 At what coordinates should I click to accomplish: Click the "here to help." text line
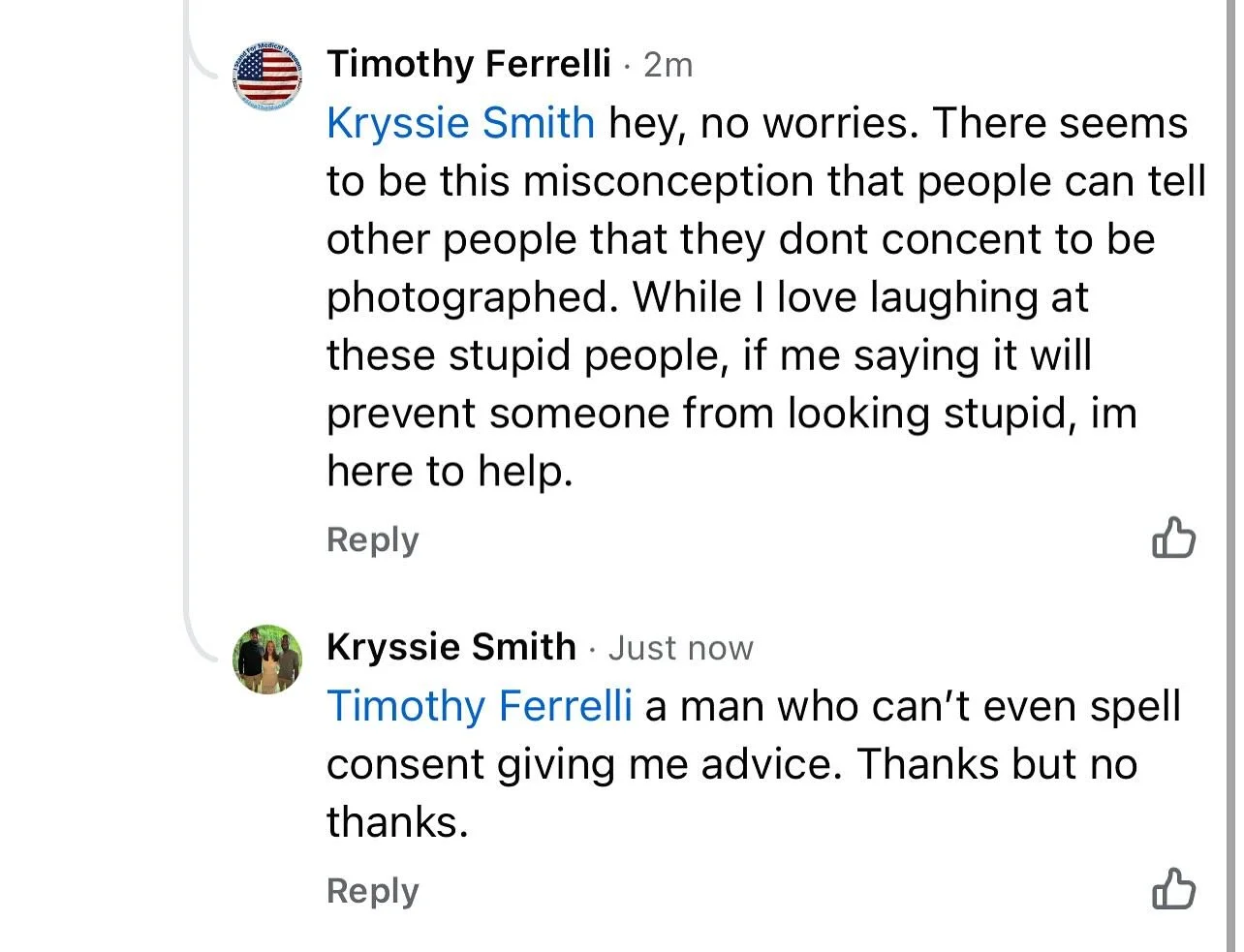pos(450,472)
